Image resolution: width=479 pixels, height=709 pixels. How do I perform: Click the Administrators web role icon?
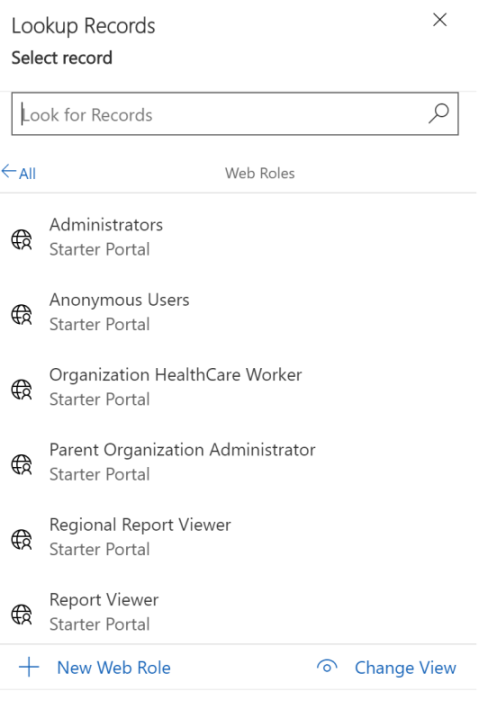(x=22, y=239)
